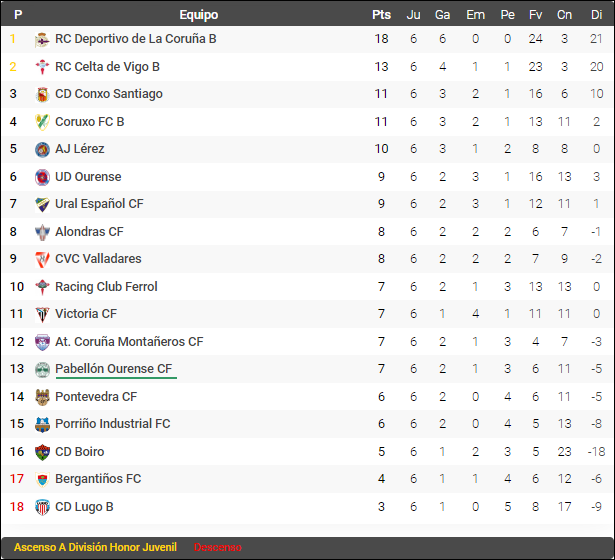This screenshot has width=615, height=560.
Task: Click the RC Deportivo de La Coruña B crest
Action: coord(42,40)
